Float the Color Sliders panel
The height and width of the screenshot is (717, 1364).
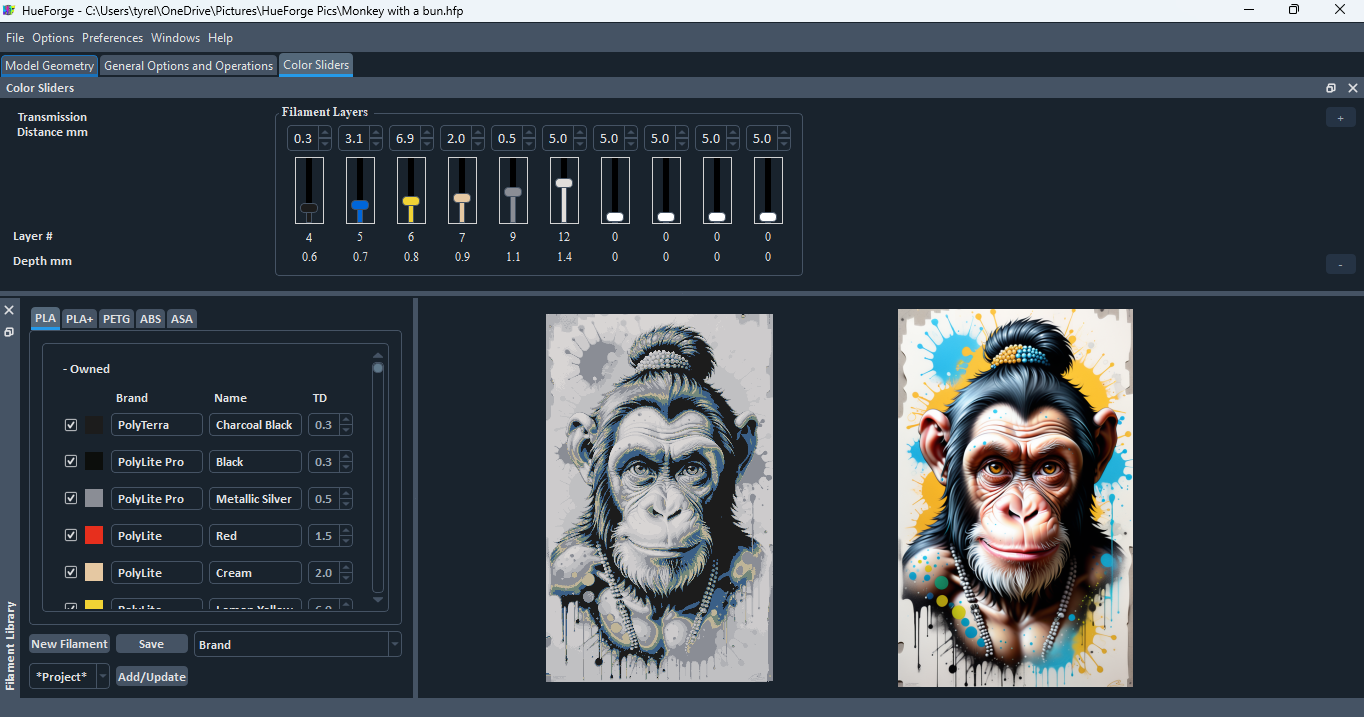[1331, 88]
